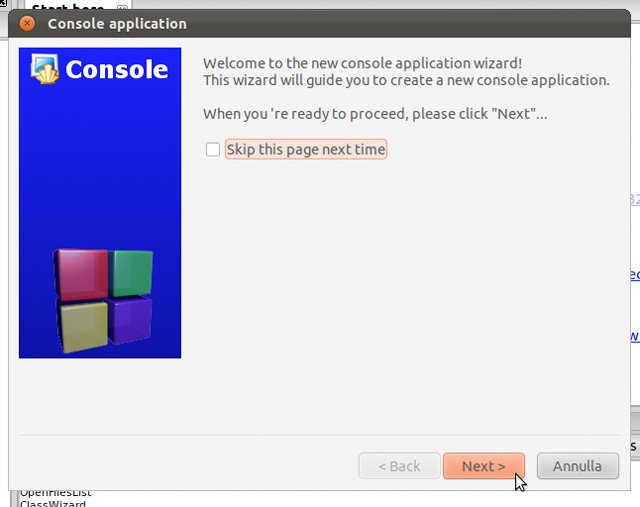640x507 pixels.
Task: Click the "When you're ready to proceed" line
Action: point(375,113)
